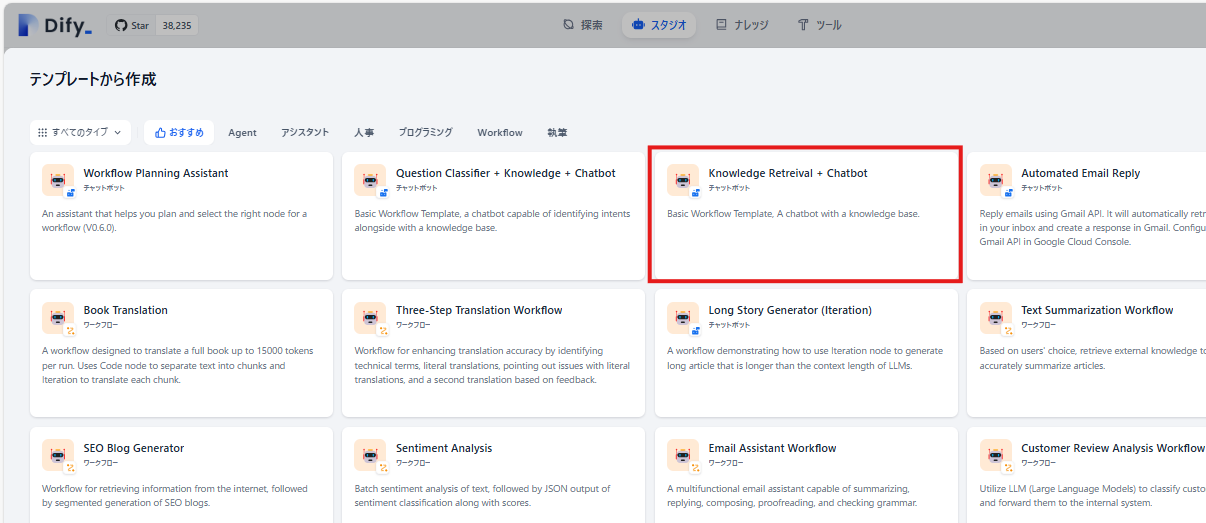Open the Question Classifier + Knowledge + Chatbot title

point(506,173)
